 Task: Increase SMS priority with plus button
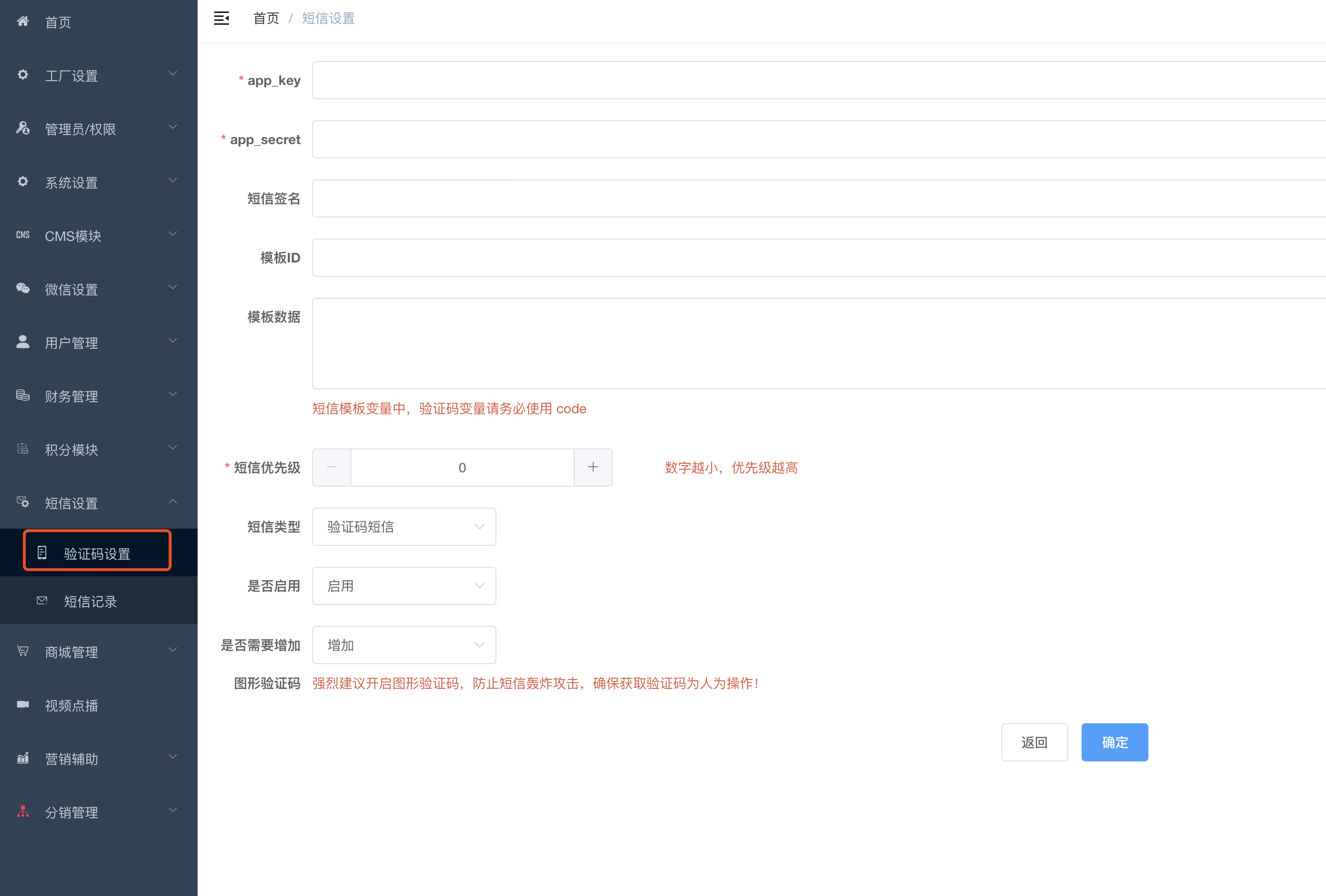click(593, 468)
